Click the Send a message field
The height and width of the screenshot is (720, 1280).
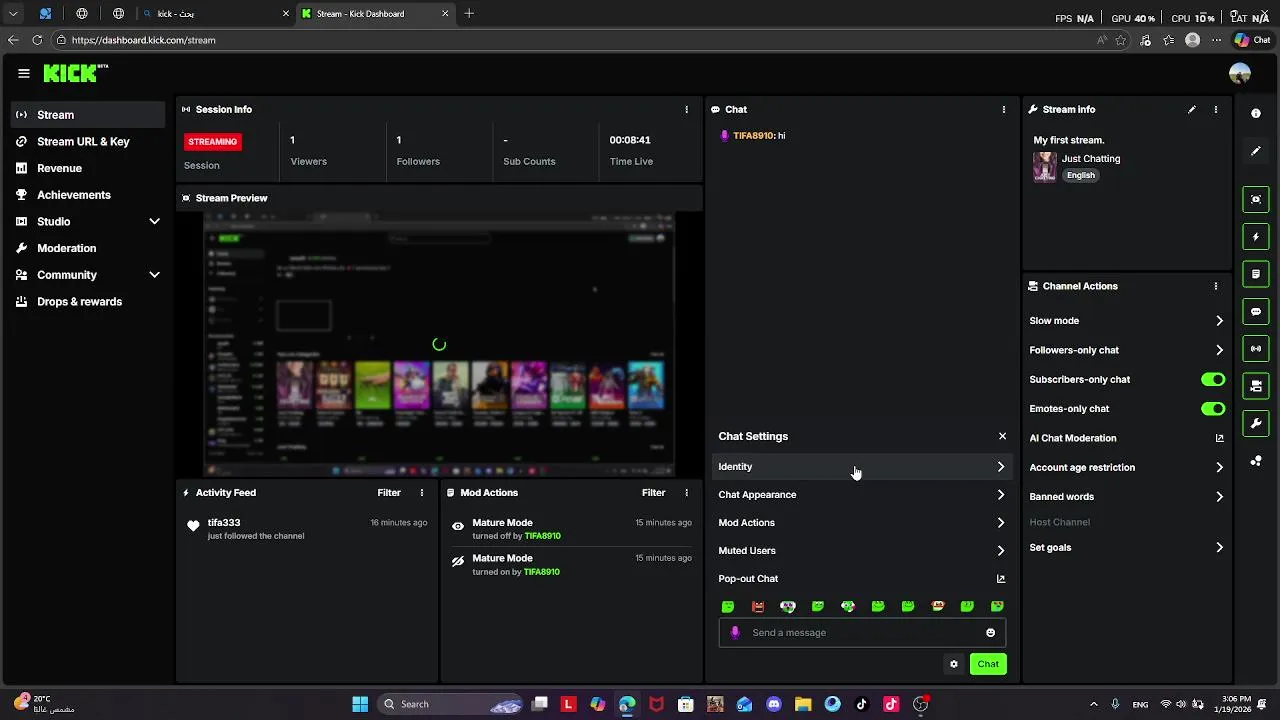[x=862, y=633]
